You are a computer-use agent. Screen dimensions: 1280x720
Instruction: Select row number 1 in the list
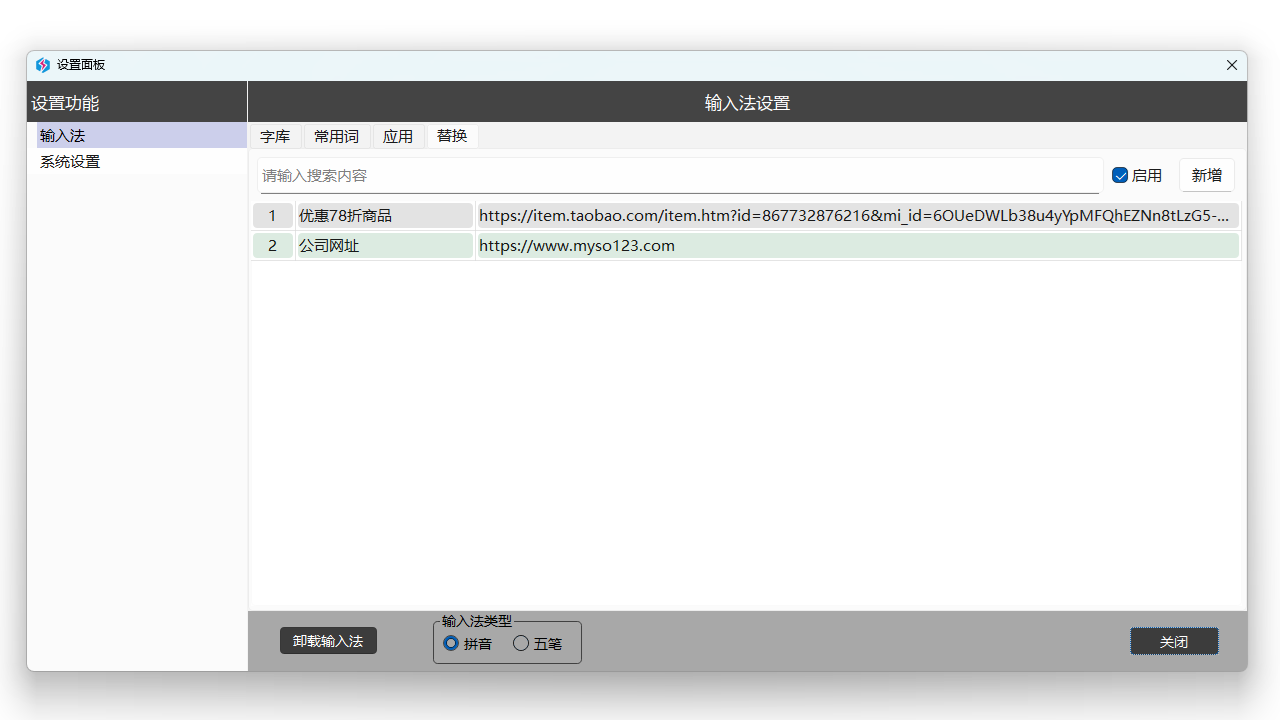pos(272,215)
